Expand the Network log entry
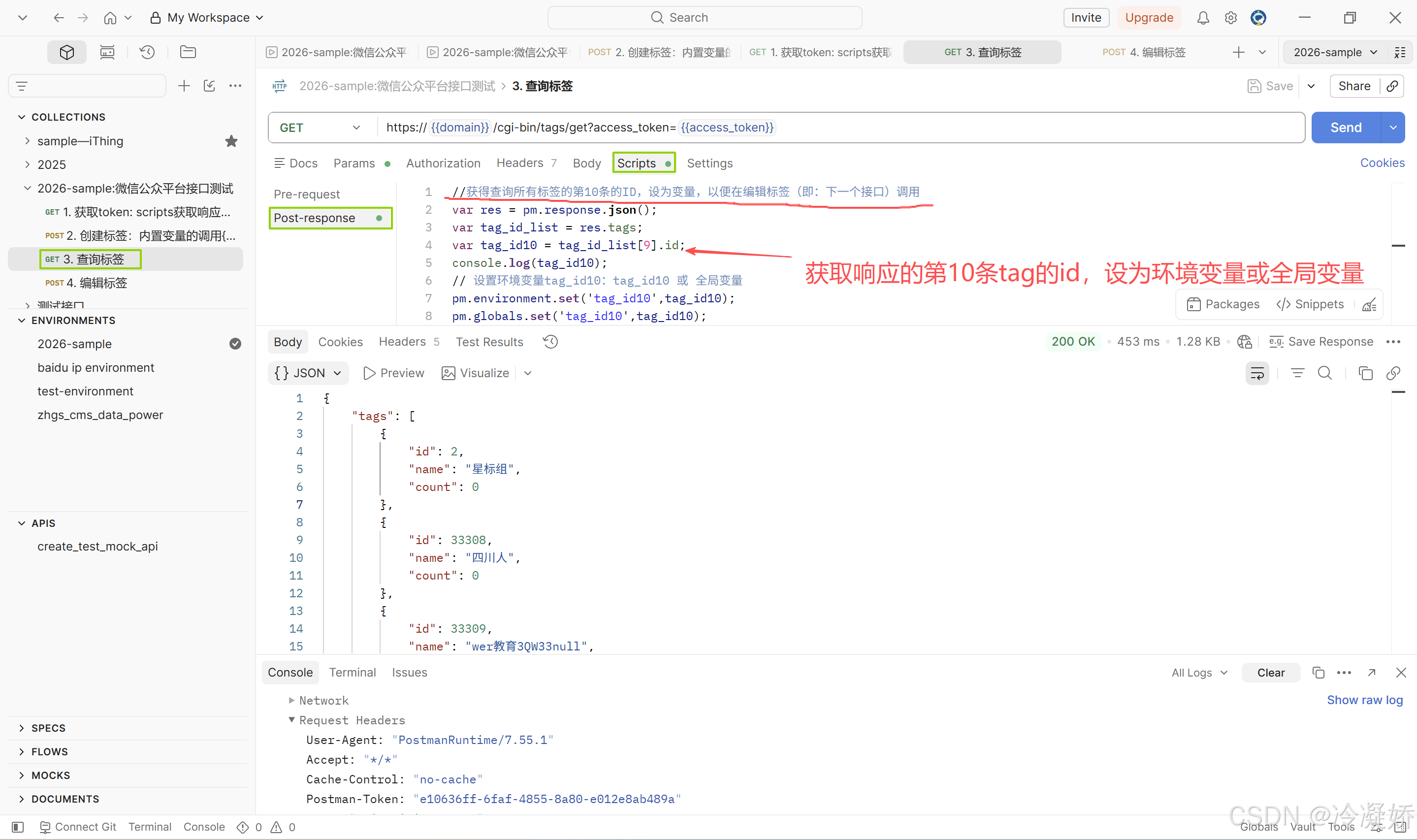 (291, 700)
